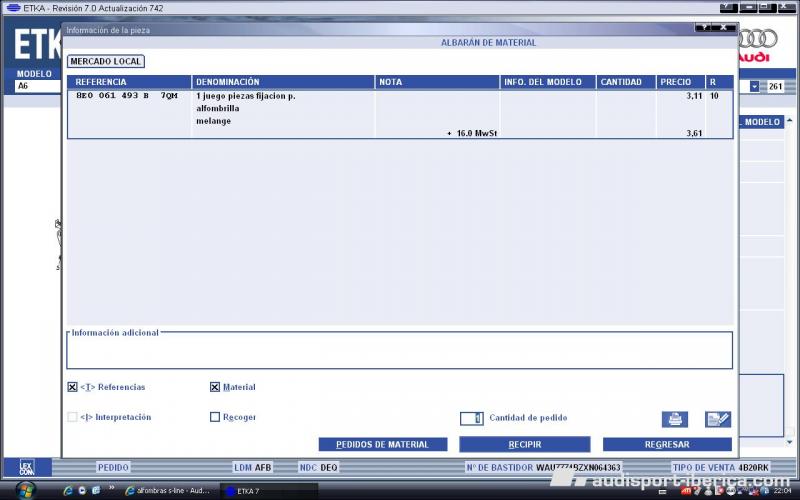Click the MERCADO LOCAL button
This screenshot has width=800, height=500.
click(x=106, y=61)
